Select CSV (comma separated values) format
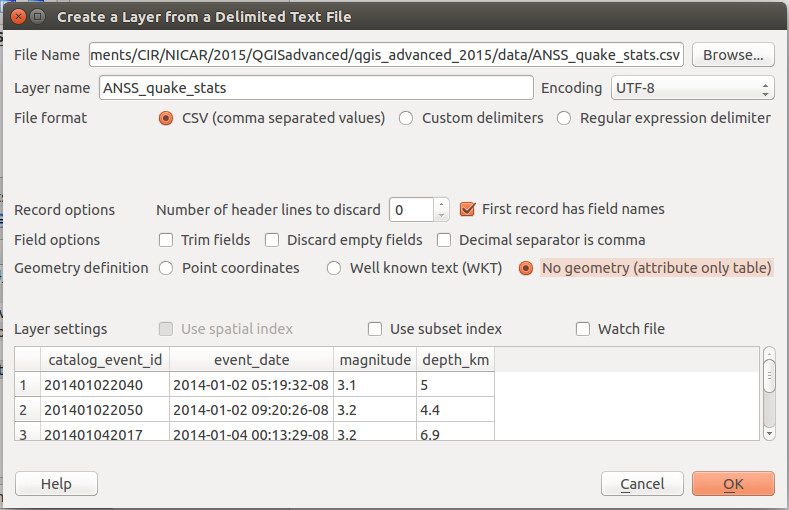 166,118
